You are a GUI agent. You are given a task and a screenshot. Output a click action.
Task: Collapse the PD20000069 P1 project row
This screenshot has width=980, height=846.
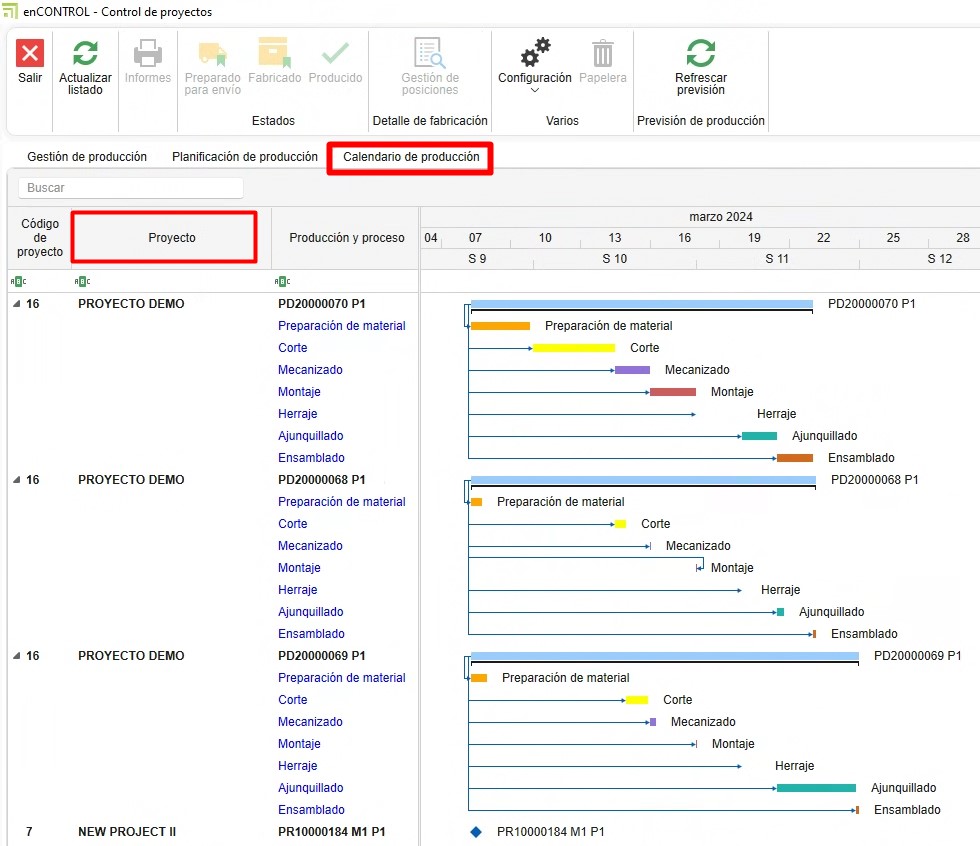point(17,656)
